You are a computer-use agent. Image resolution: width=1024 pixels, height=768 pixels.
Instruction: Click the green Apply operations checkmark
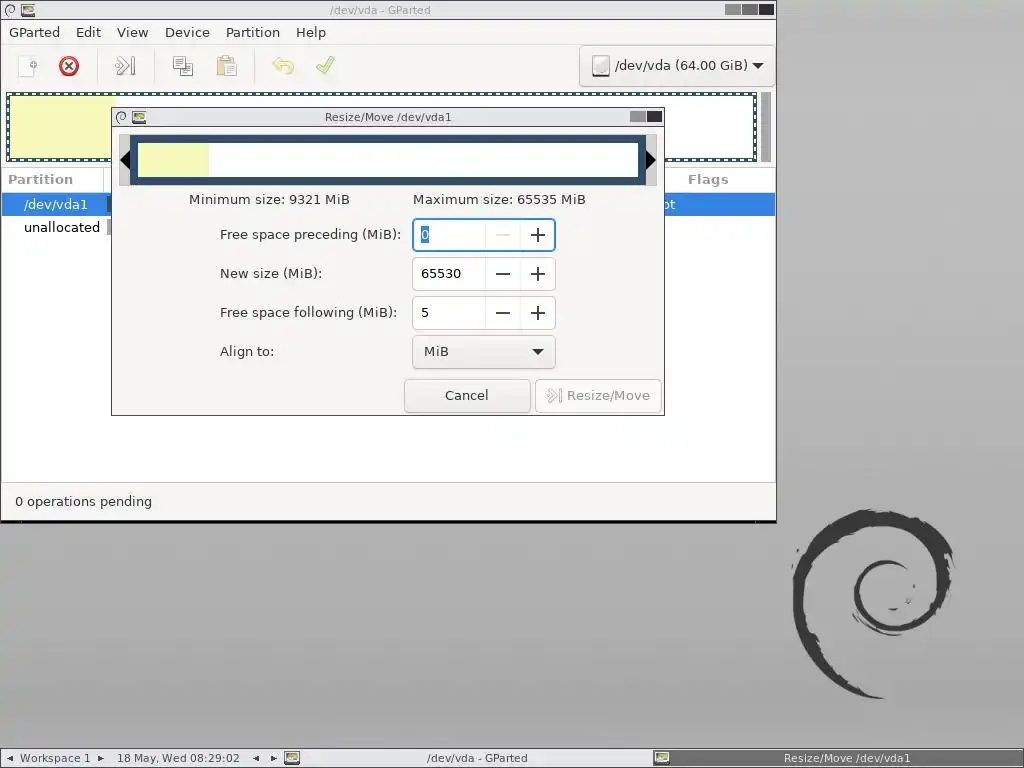click(x=325, y=66)
